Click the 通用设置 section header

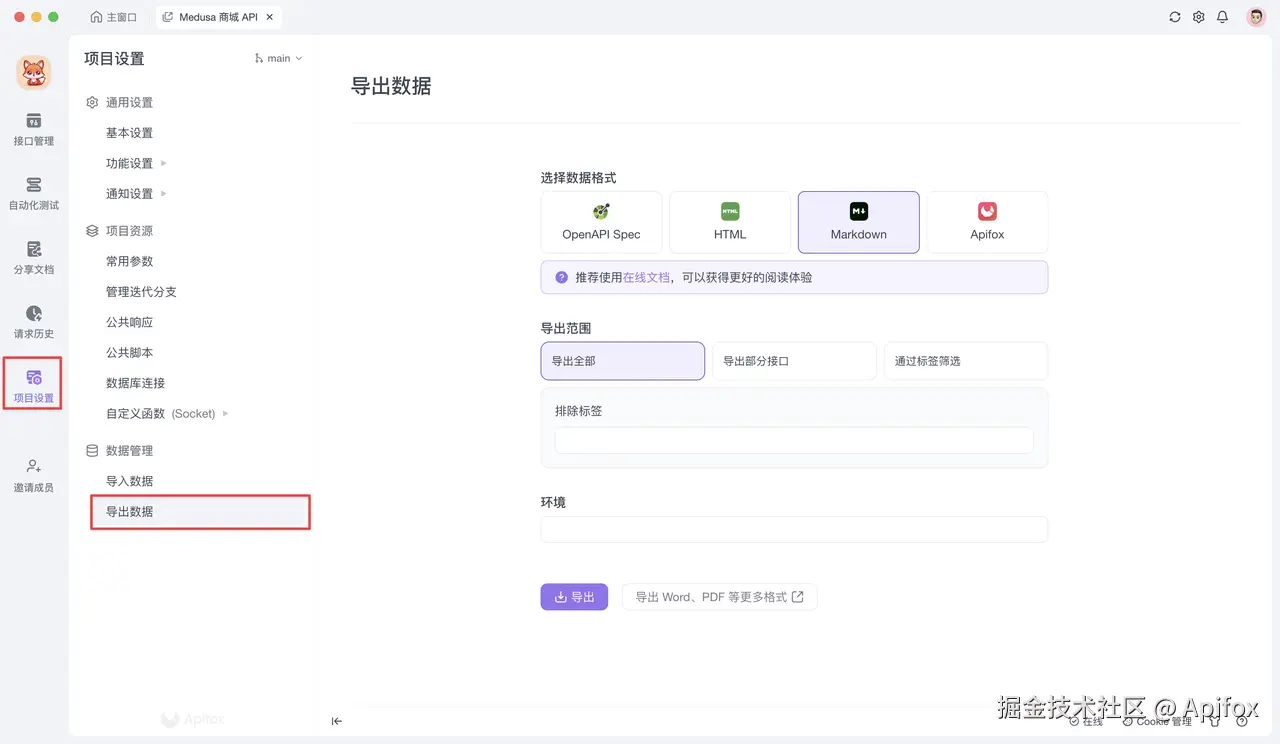tap(120, 102)
